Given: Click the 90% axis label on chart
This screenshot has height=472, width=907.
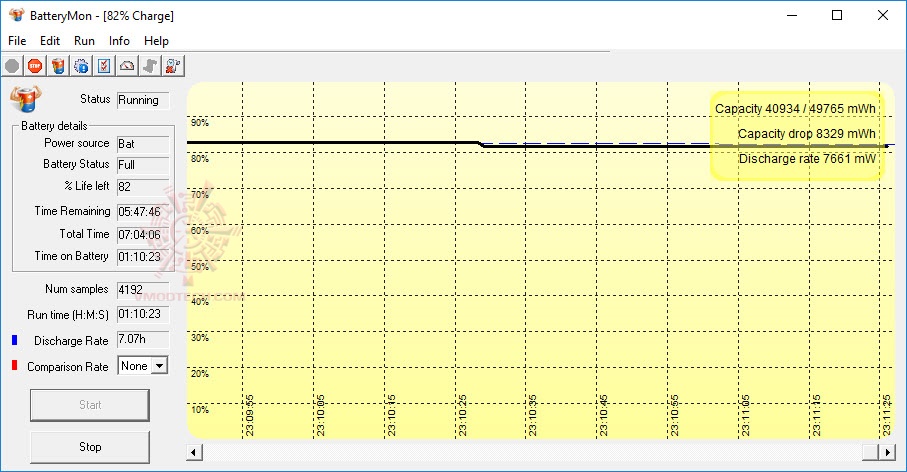Looking at the screenshot, I should (x=200, y=123).
